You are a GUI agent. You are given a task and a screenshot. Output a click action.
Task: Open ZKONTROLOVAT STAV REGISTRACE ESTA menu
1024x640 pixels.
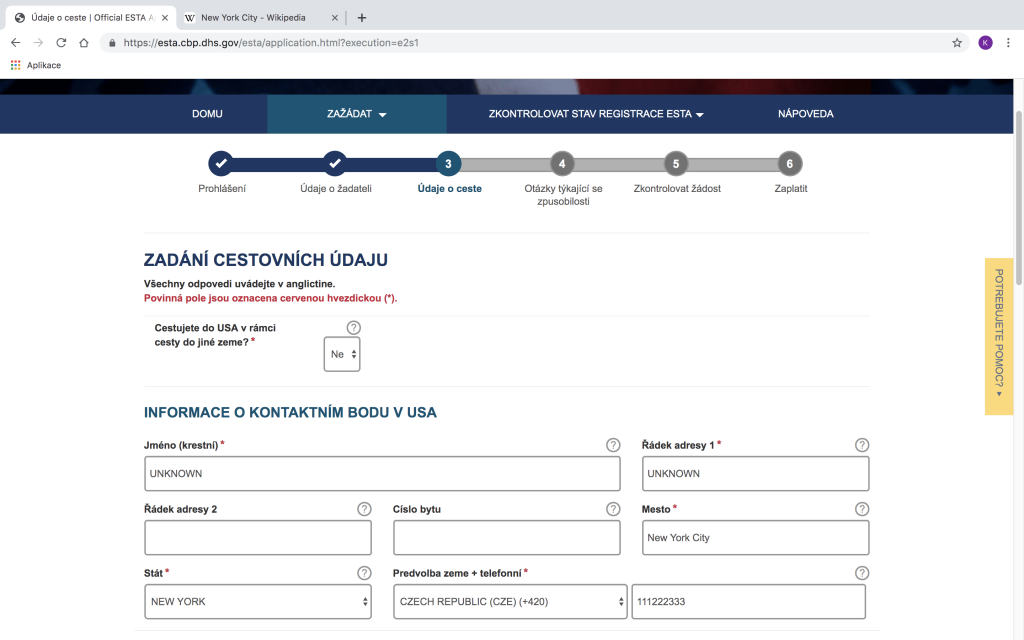click(x=596, y=114)
